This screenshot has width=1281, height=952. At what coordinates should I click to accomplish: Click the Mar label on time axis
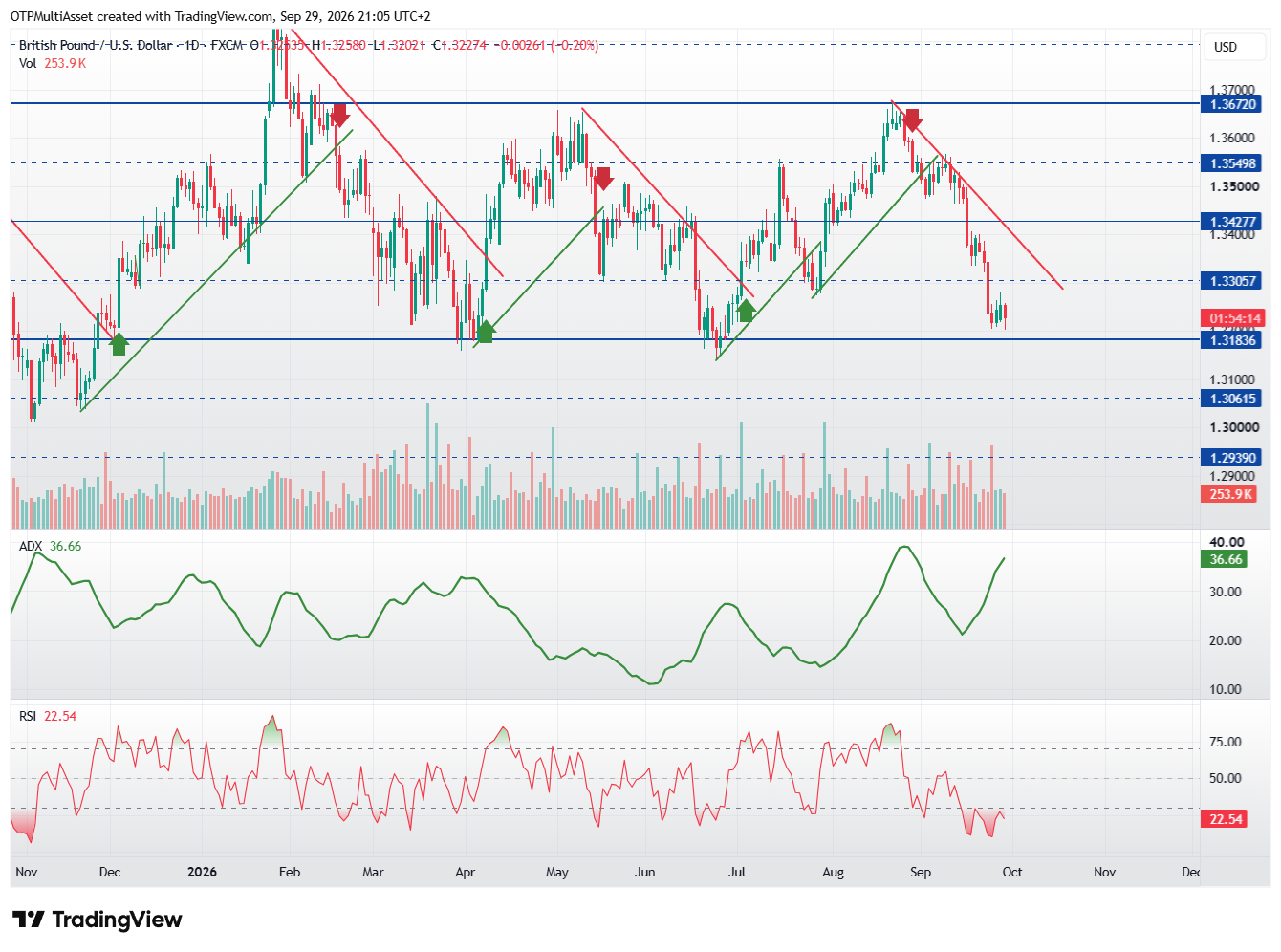[x=373, y=872]
